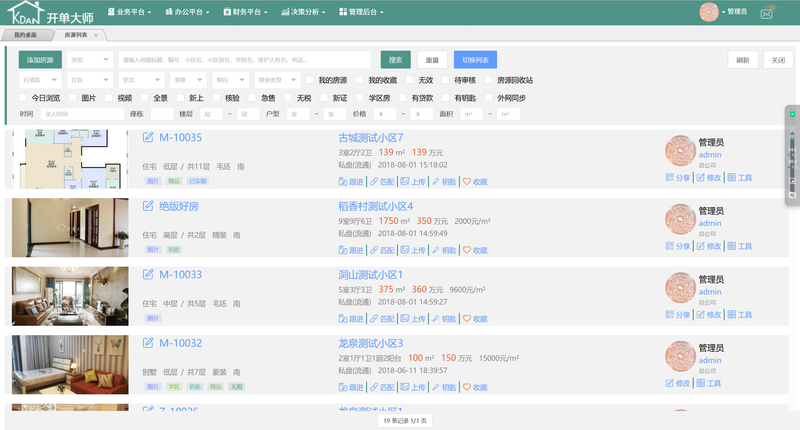Open 匹配 match for 古城测试小区7
The height and width of the screenshot is (430, 800).
pyautogui.click(x=382, y=182)
